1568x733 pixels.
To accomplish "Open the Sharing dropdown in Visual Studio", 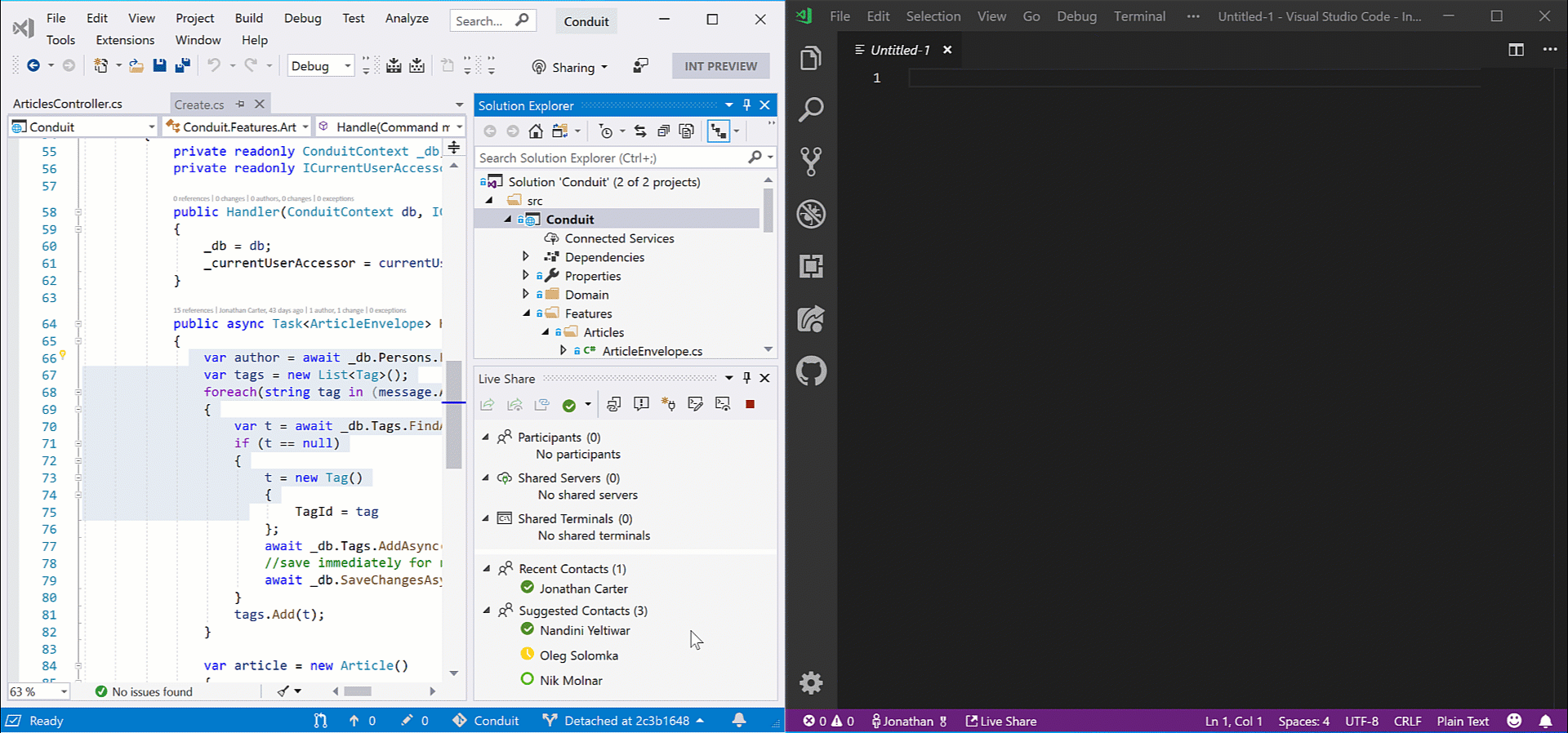I will tap(570, 67).
